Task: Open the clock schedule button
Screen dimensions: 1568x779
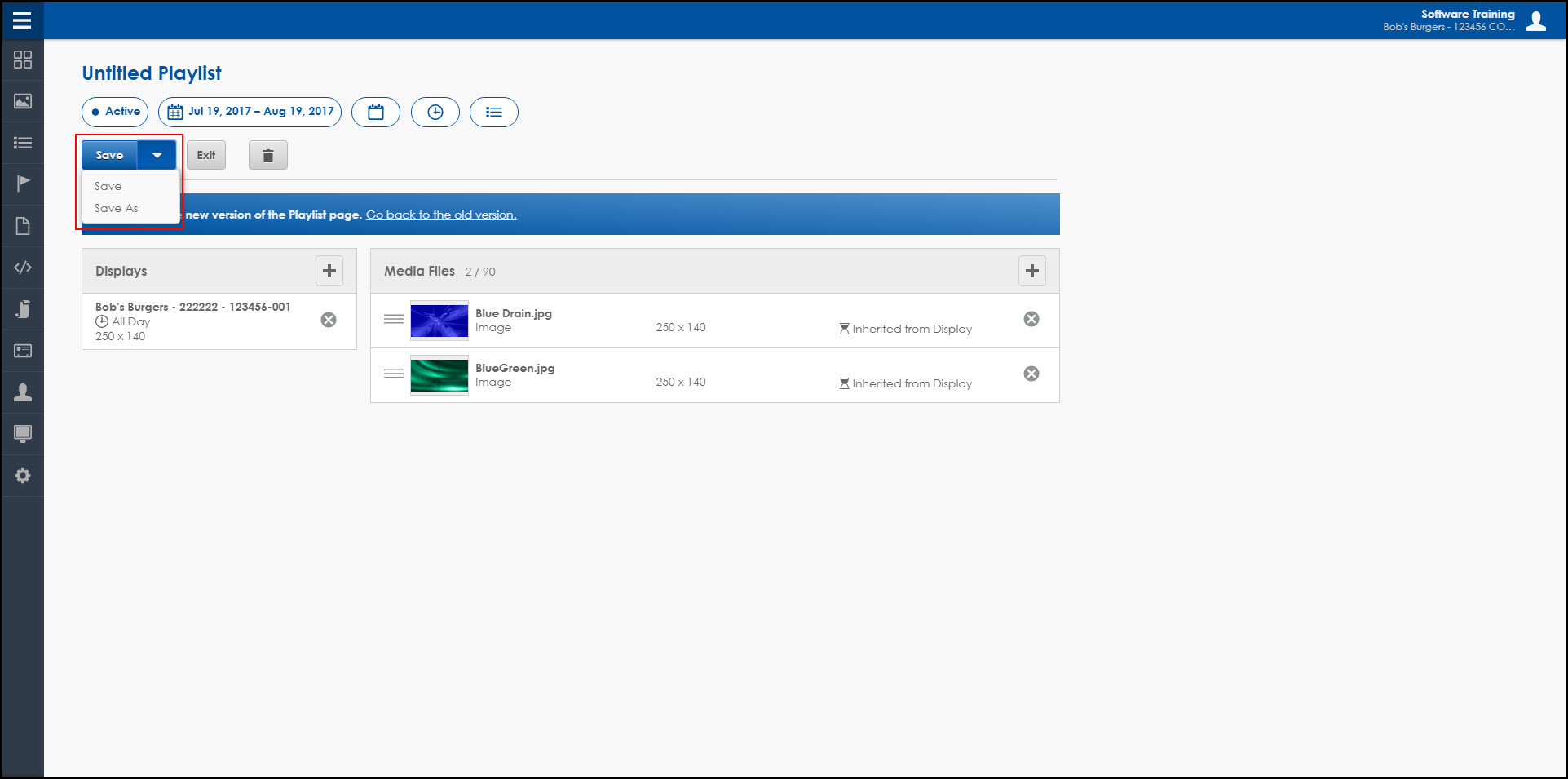Action: [x=435, y=112]
